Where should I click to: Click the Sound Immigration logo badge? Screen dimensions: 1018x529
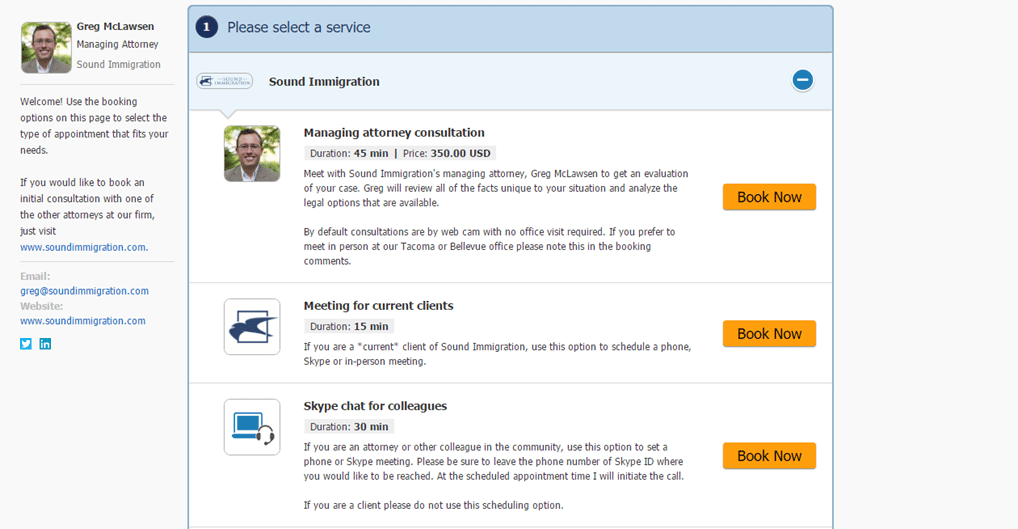coord(225,81)
